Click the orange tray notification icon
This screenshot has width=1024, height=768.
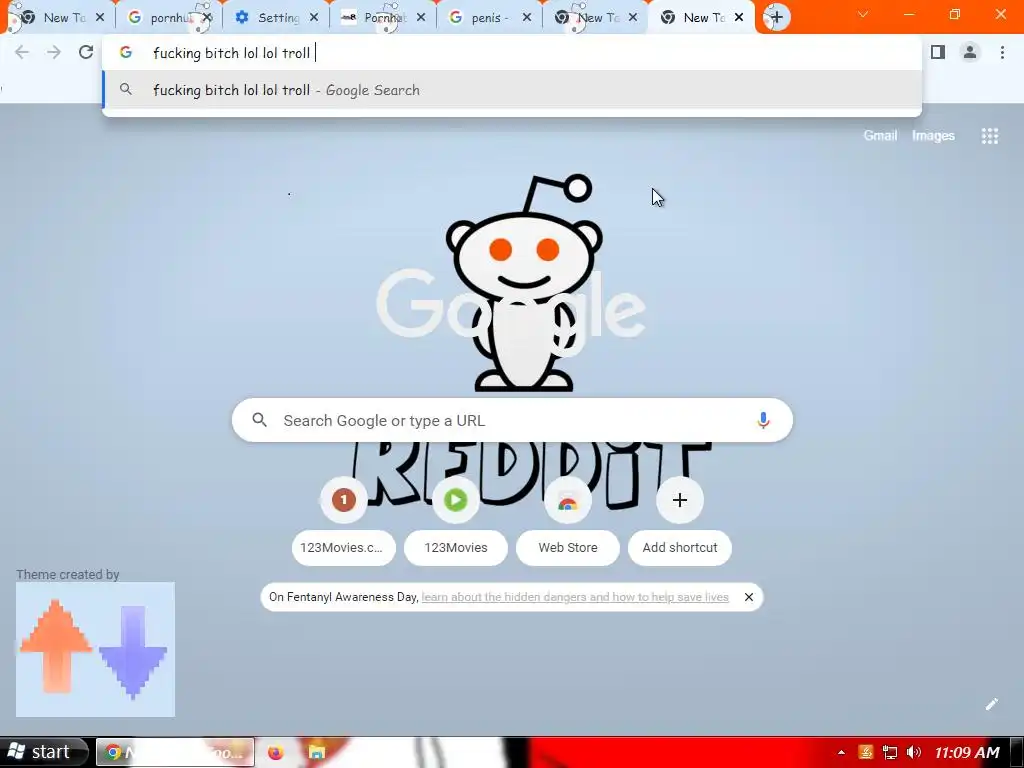pos(865,752)
